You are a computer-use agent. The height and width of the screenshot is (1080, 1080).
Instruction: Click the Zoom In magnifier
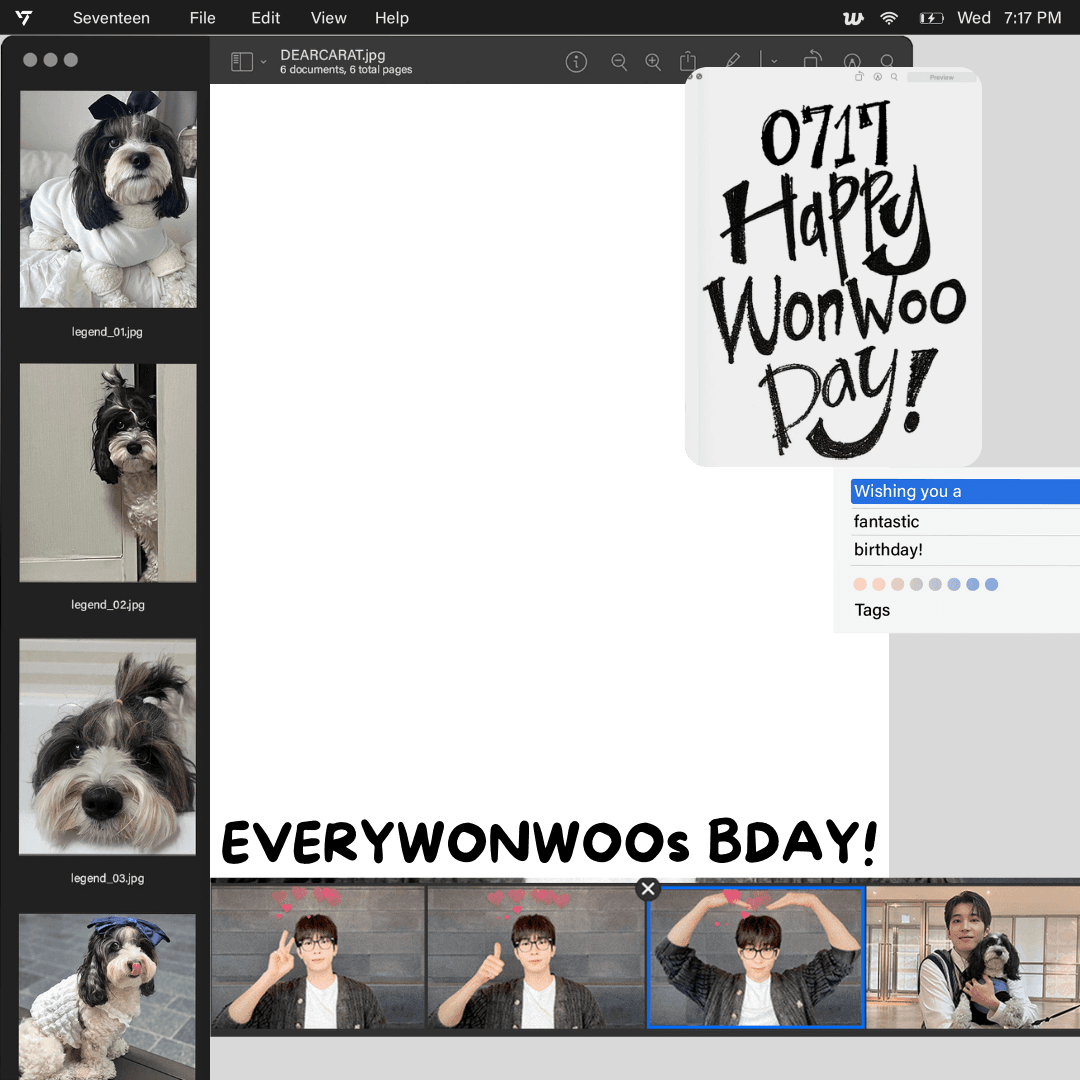click(653, 62)
